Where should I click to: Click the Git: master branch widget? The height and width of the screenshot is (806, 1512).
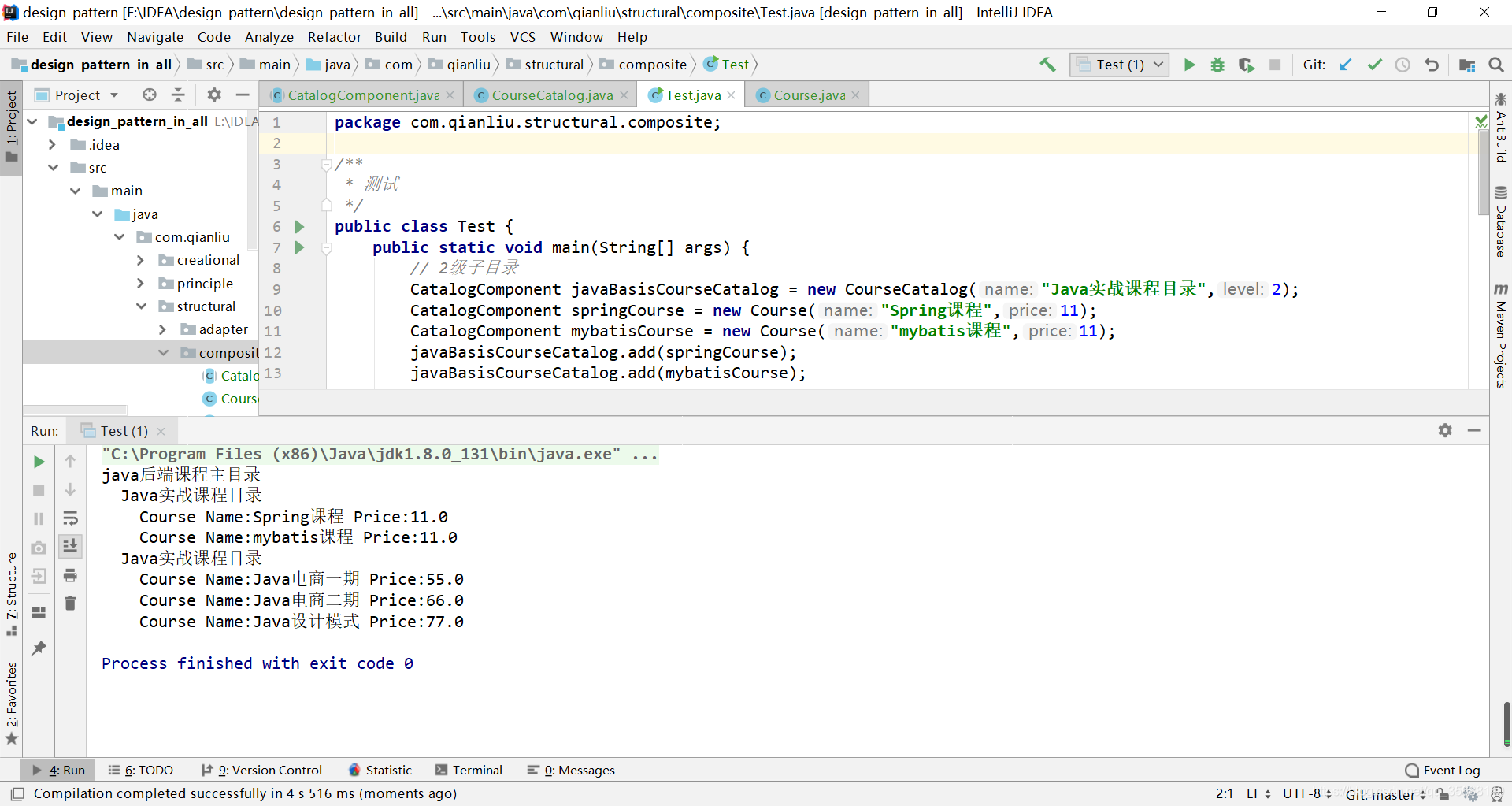1385,794
